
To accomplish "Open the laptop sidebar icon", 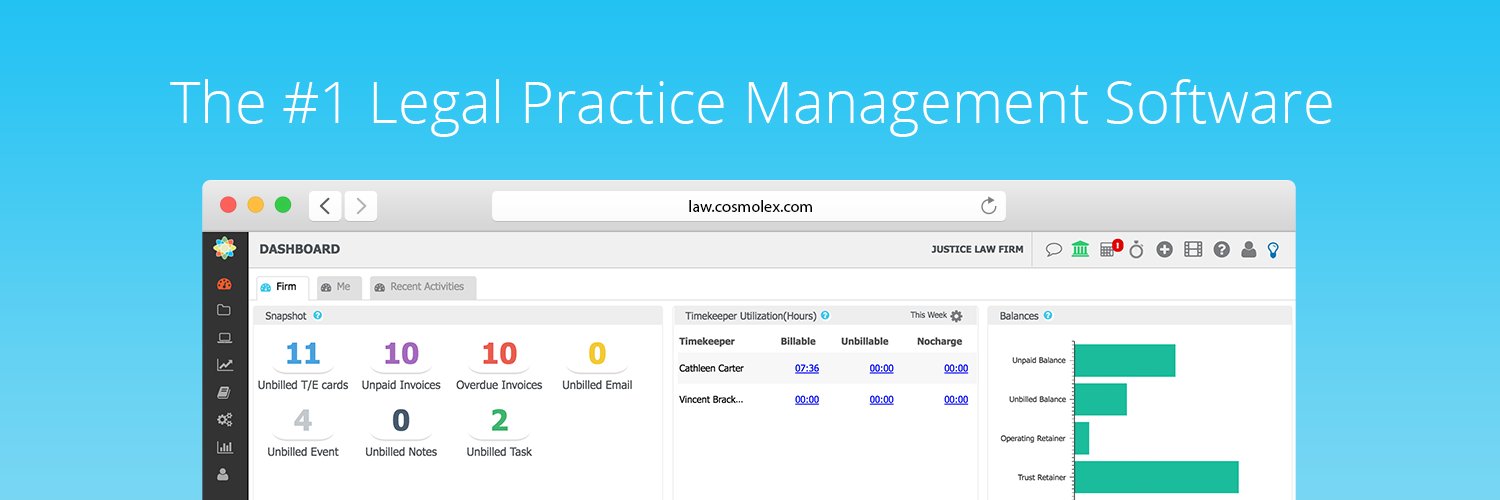I will (224, 338).
